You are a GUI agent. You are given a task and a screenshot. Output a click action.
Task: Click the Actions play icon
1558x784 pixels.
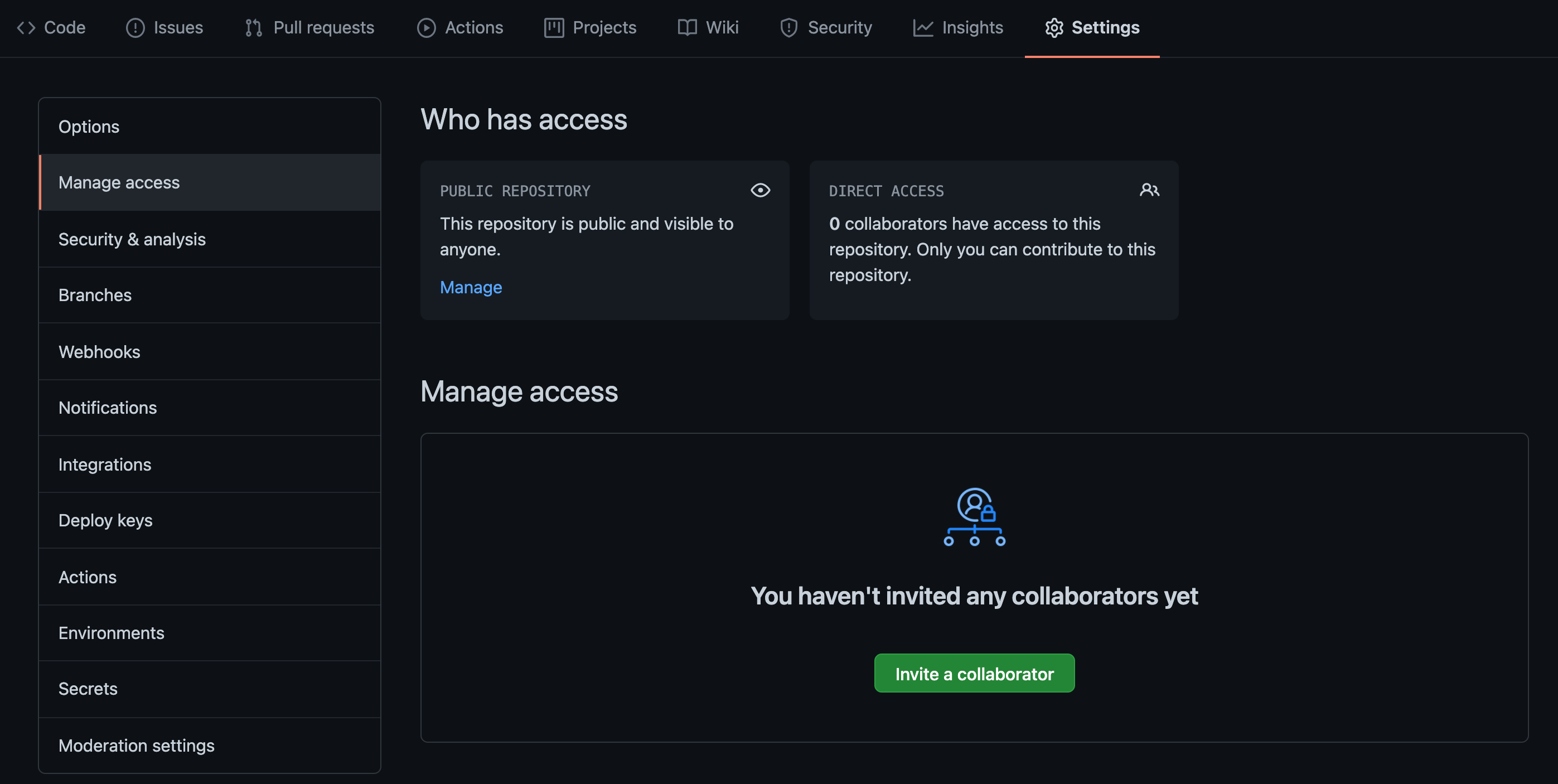point(426,28)
